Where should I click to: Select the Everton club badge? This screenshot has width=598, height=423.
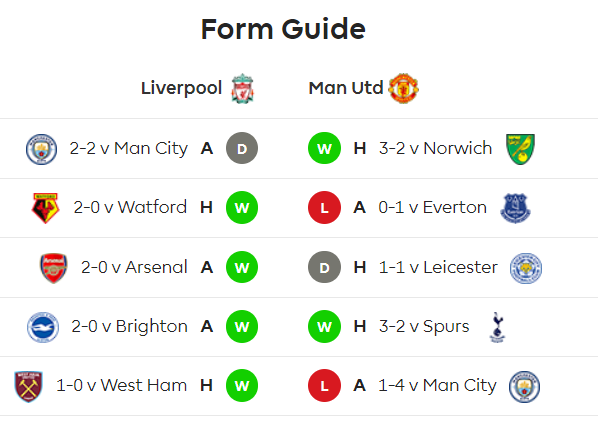[x=515, y=208]
